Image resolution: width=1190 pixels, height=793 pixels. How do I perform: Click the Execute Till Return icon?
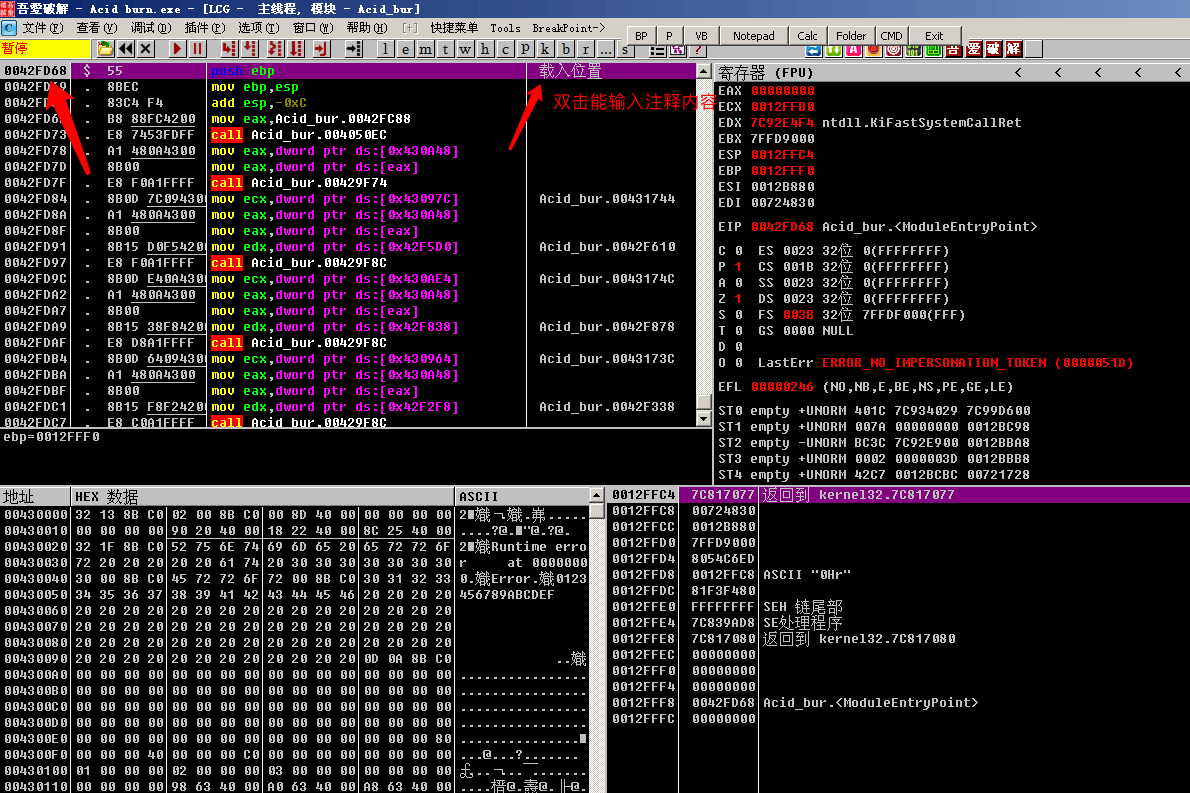coord(321,49)
